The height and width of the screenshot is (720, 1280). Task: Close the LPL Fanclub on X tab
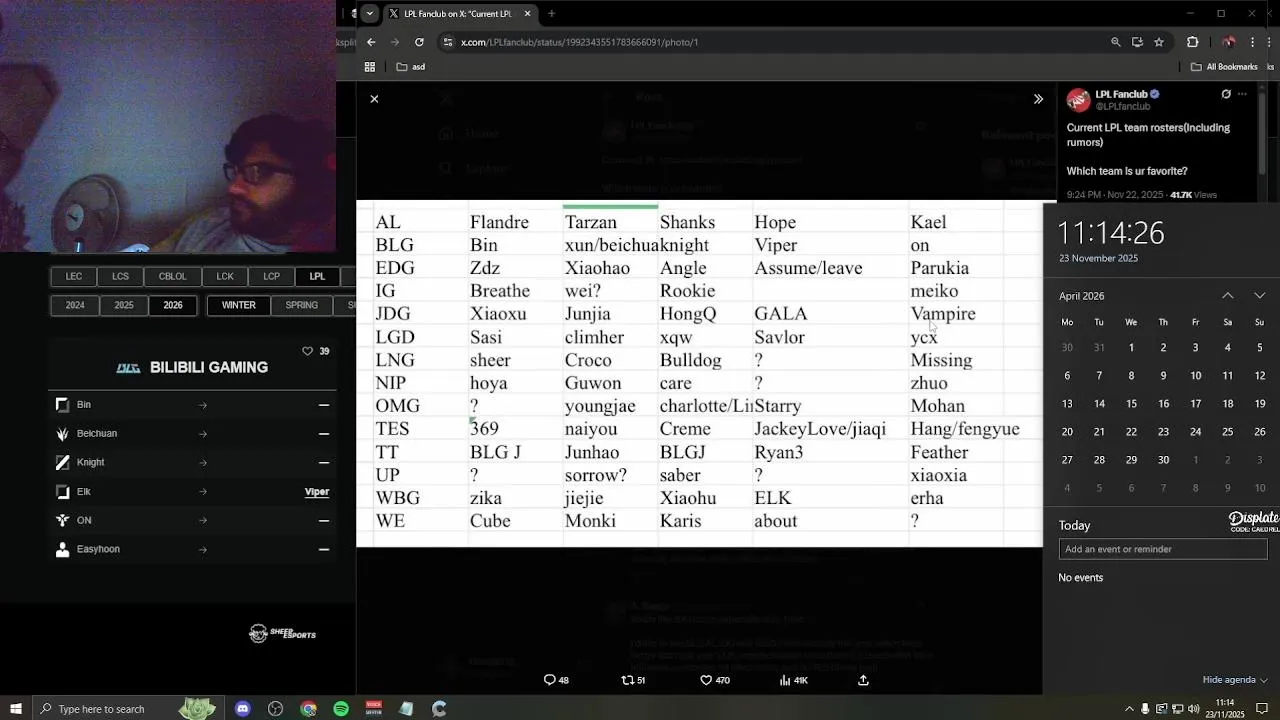pos(527,13)
